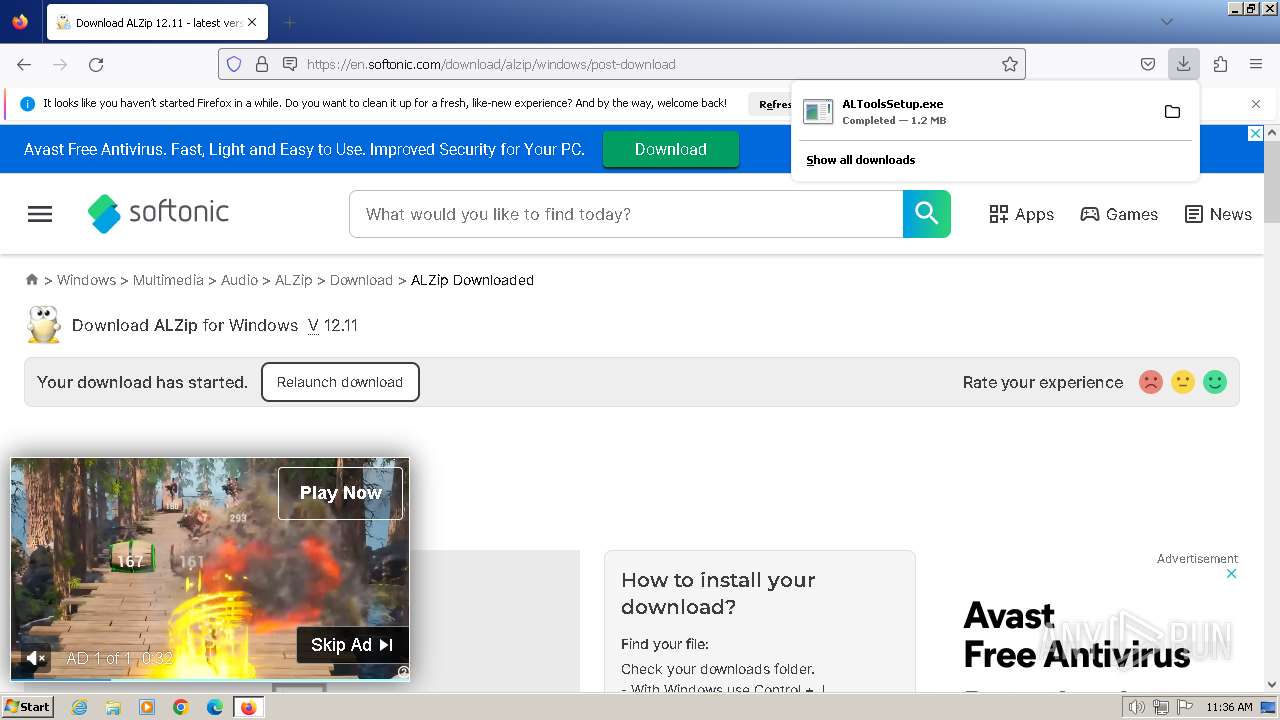Unmute the video ad
Viewport: 1280px width, 720px height.
35,658
